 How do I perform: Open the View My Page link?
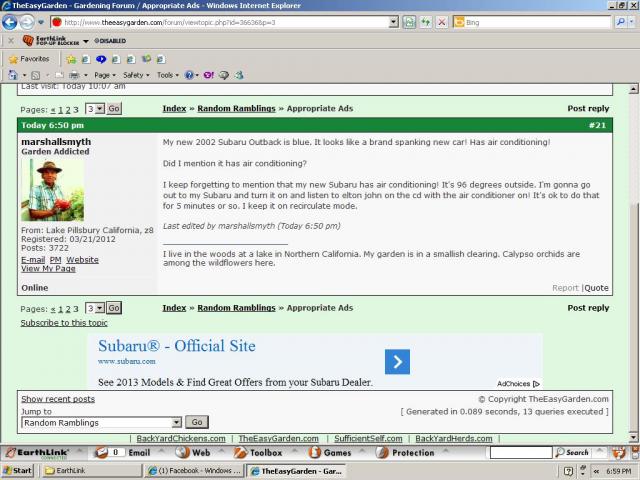point(48,269)
